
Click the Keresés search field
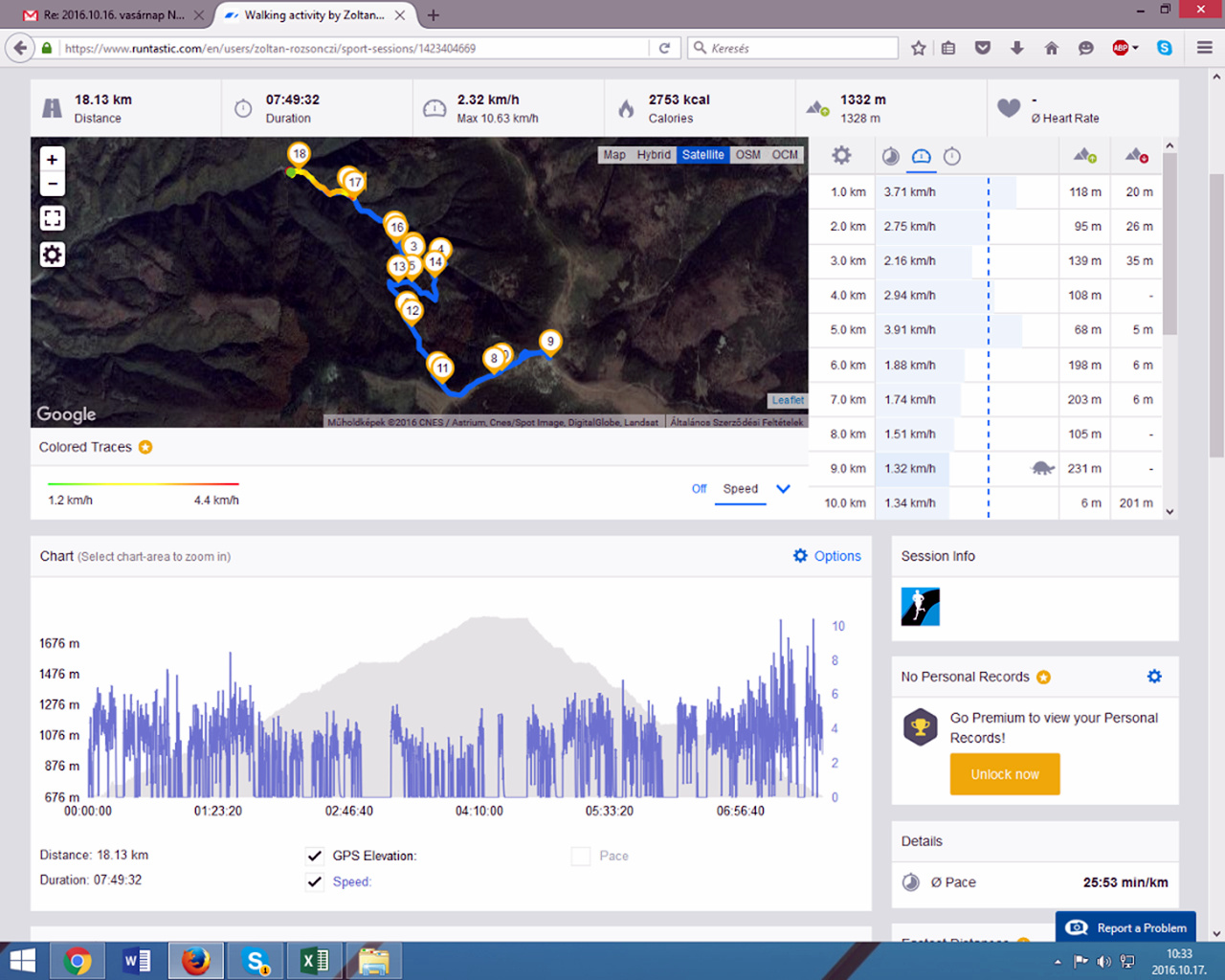click(x=792, y=48)
